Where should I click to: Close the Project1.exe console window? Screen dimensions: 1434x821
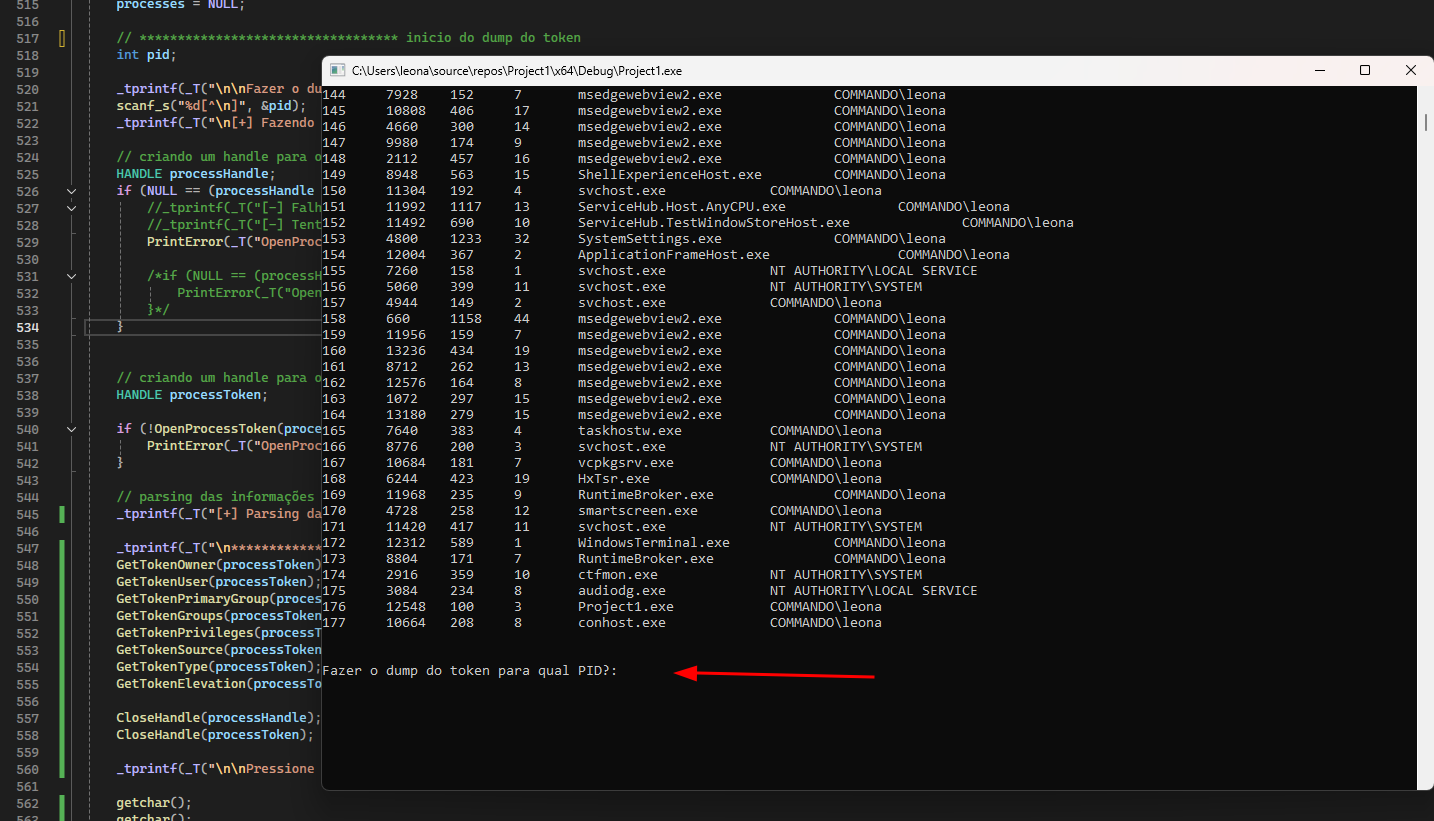pos(1410,71)
